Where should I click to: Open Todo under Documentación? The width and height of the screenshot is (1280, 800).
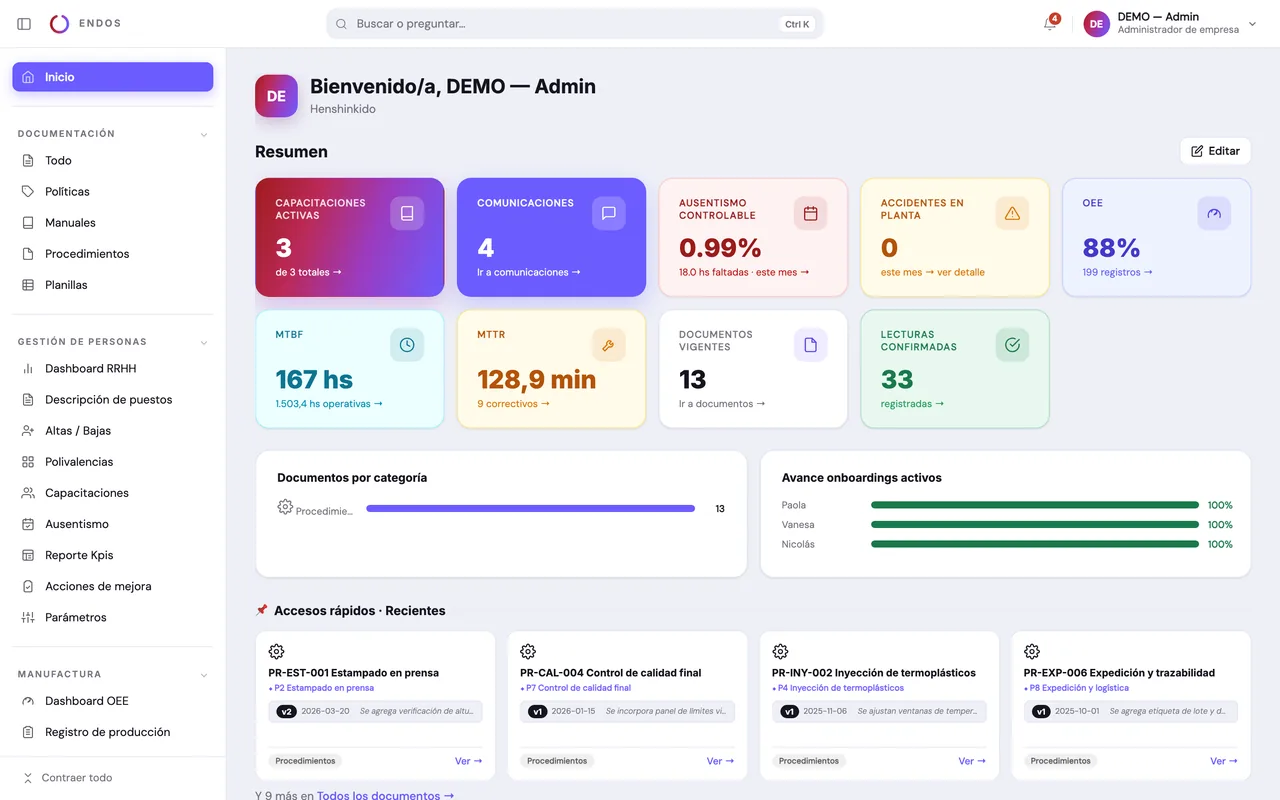pos(113,160)
